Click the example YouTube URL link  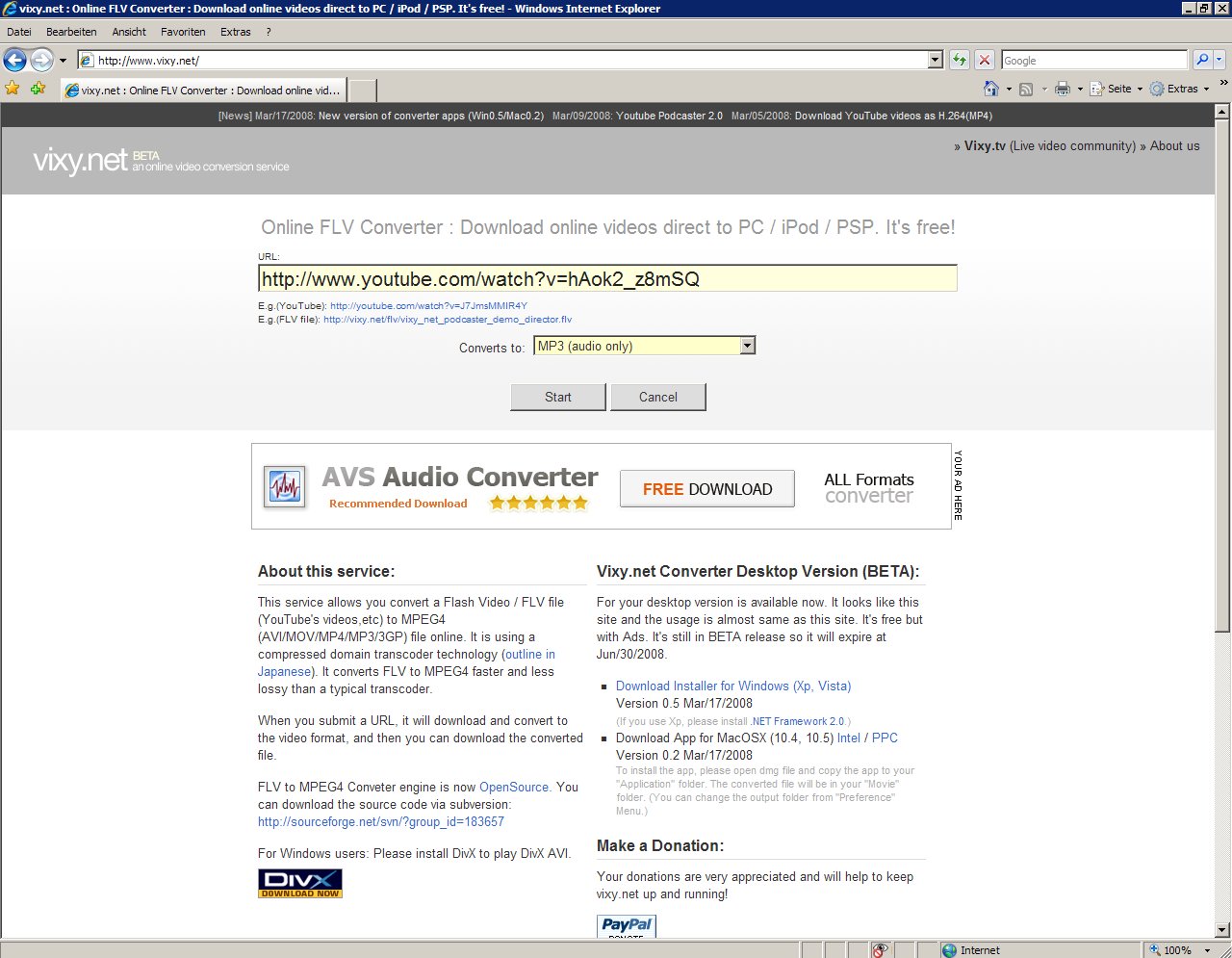(428, 306)
